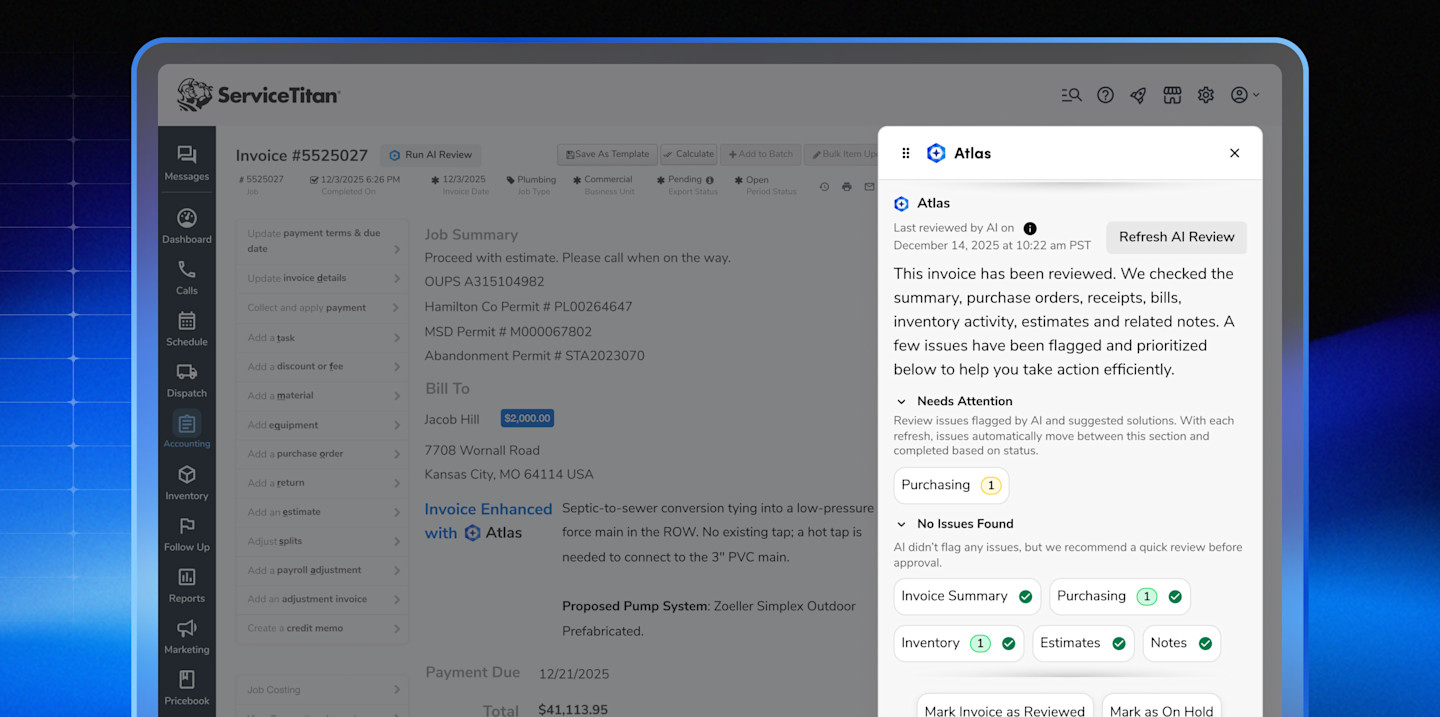Click the Atlas logo in panel header
The image size is (1440, 717).
pyautogui.click(x=936, y=153)
